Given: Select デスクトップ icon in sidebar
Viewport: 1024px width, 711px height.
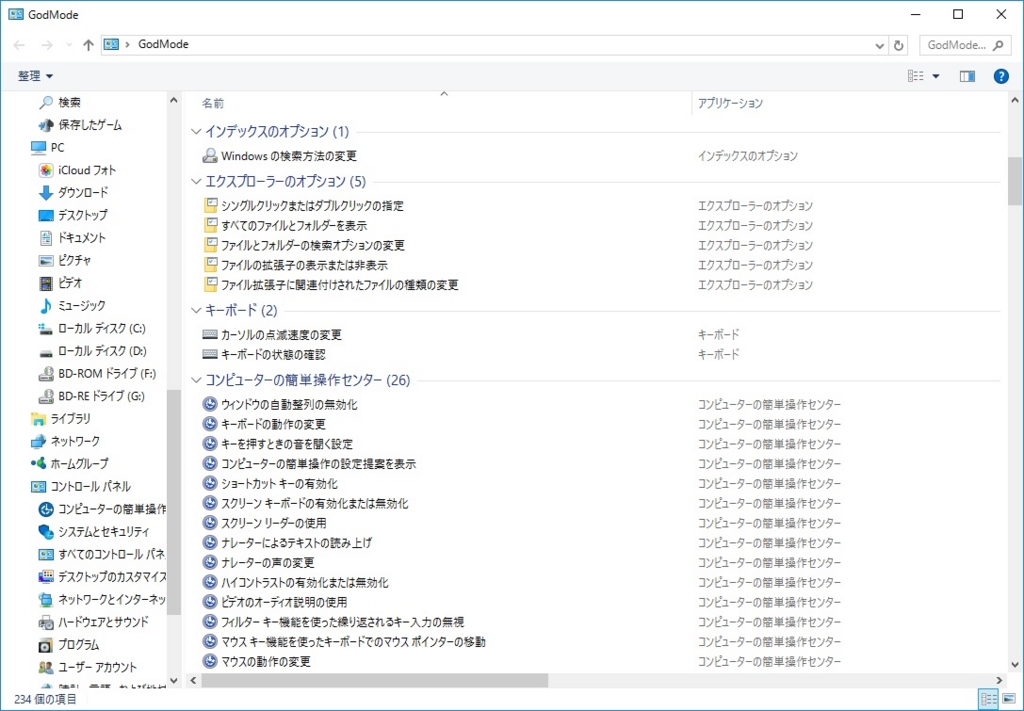Looking at the screenshot, I should pyautogui.click(x=46, y=215).
